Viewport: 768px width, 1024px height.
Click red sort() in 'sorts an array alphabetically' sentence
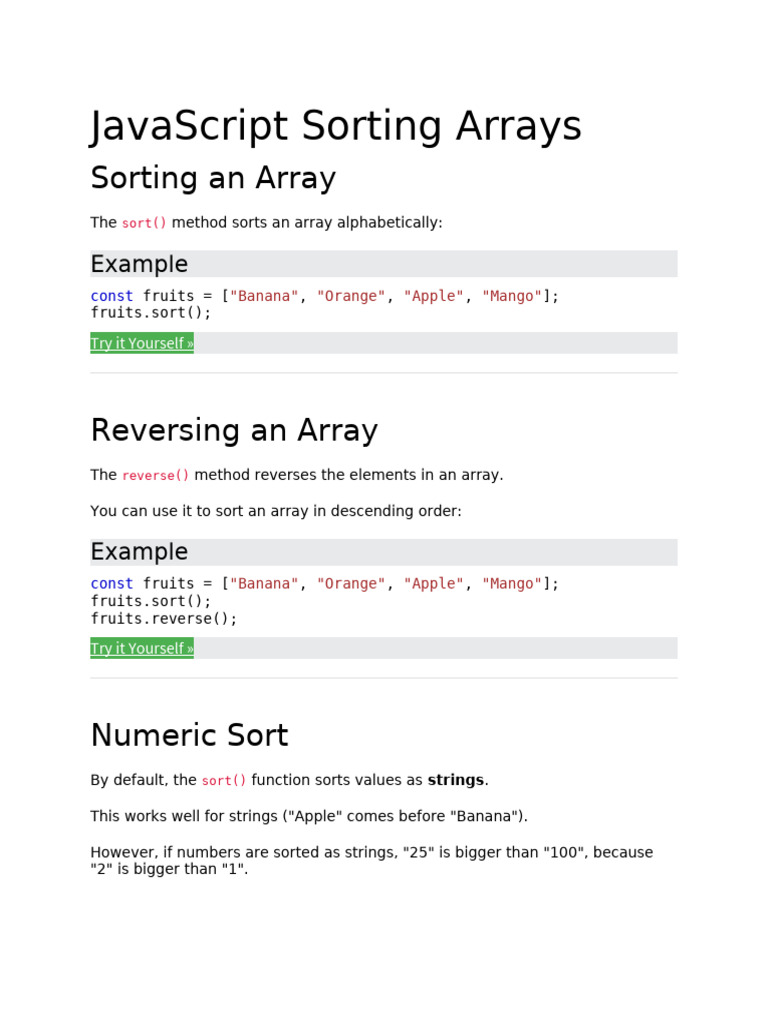tap(144, 223)
